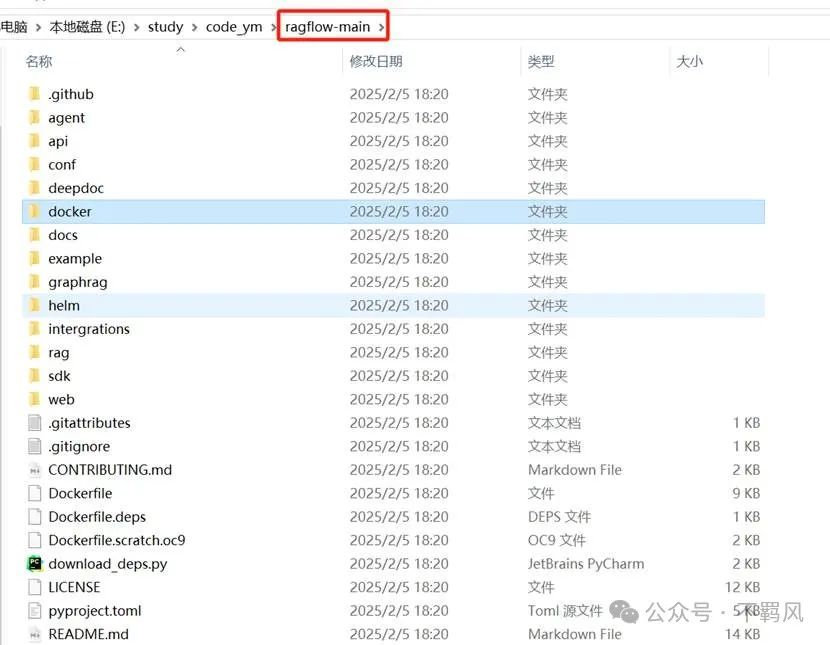Go to 本地磁盘 (E:) in the address bar
Screen dimensions: 830x645
click(x=87, y=27)
